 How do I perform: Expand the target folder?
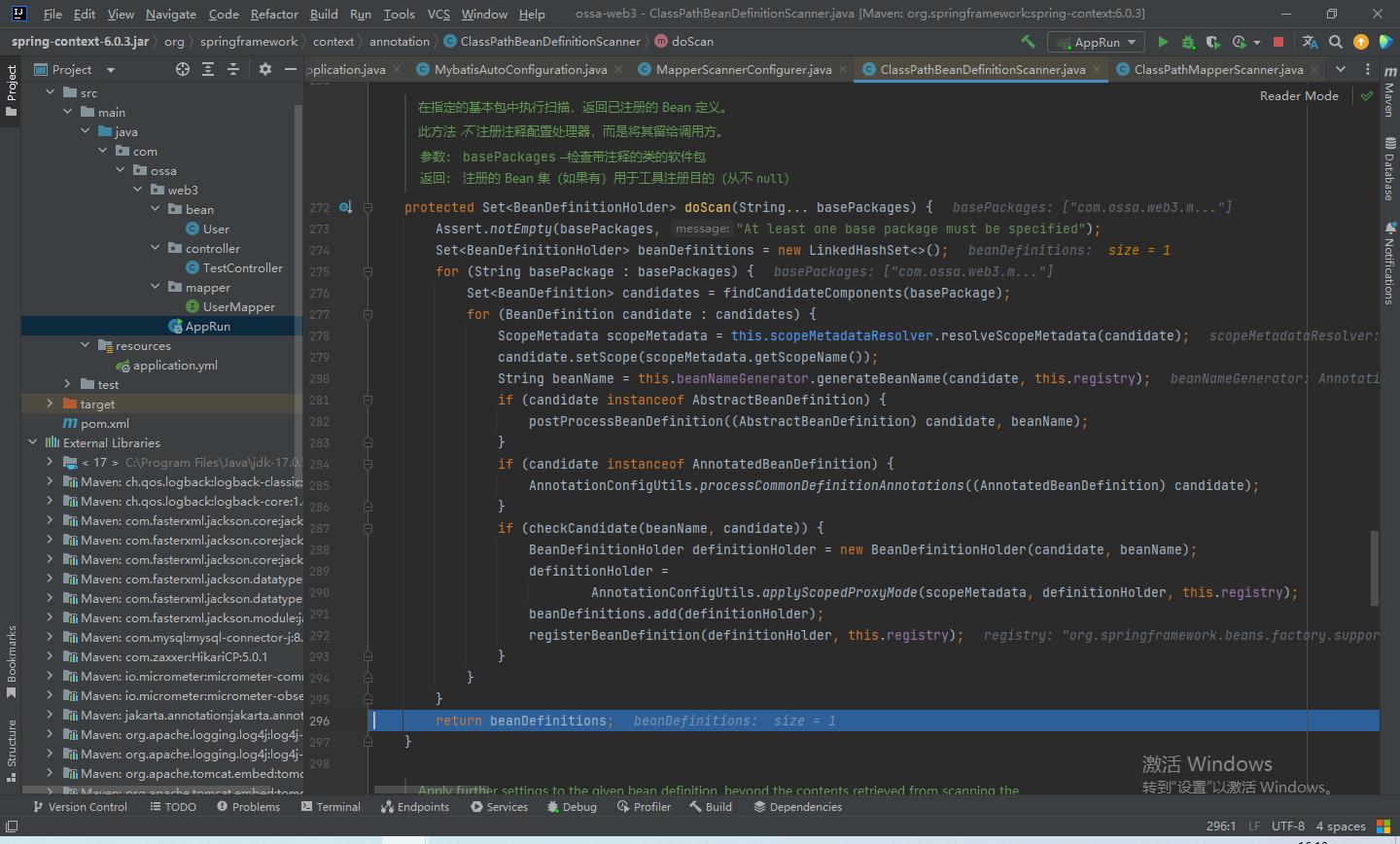pos(50,404)
